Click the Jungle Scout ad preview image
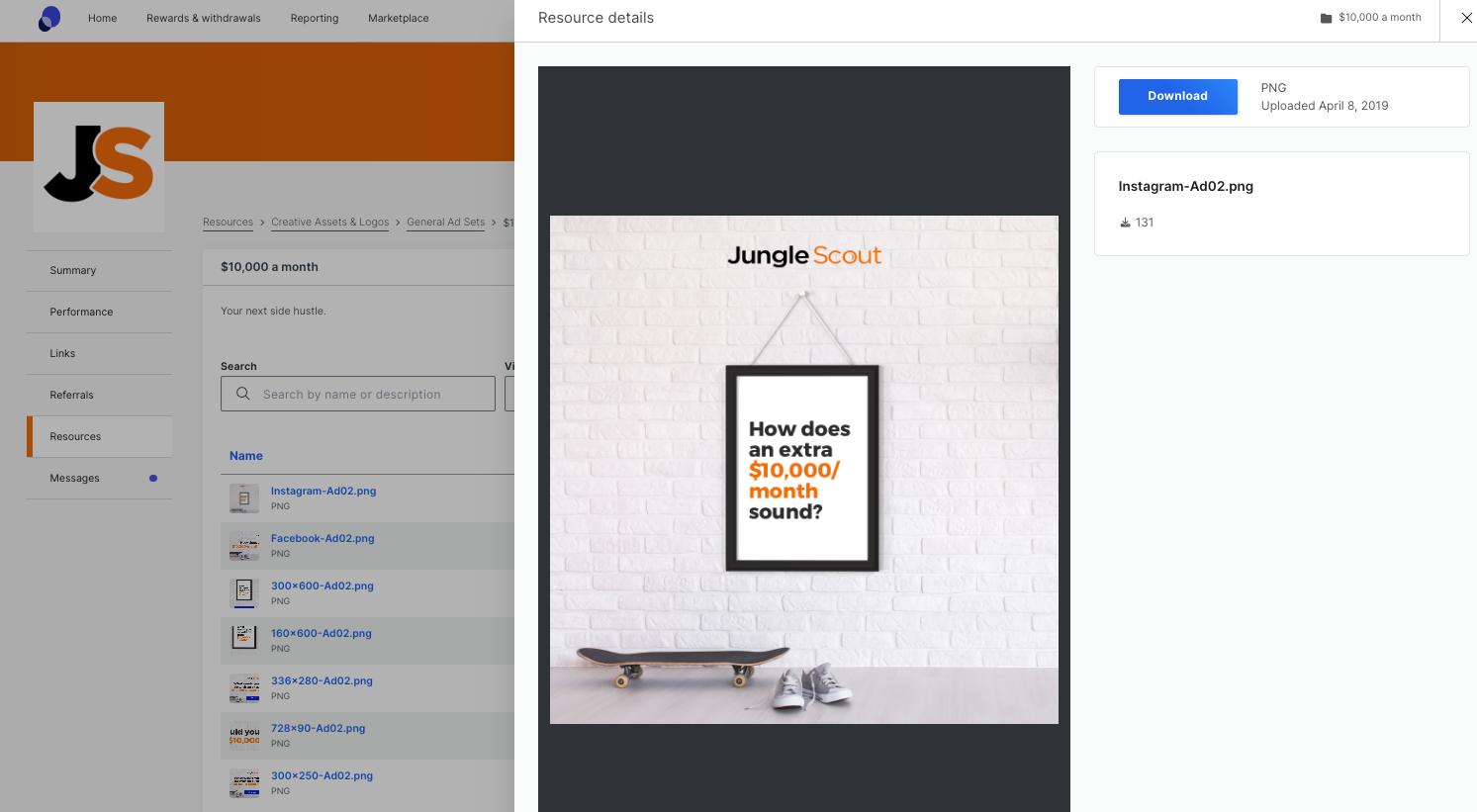1477x812 pixels. point(804,470)
